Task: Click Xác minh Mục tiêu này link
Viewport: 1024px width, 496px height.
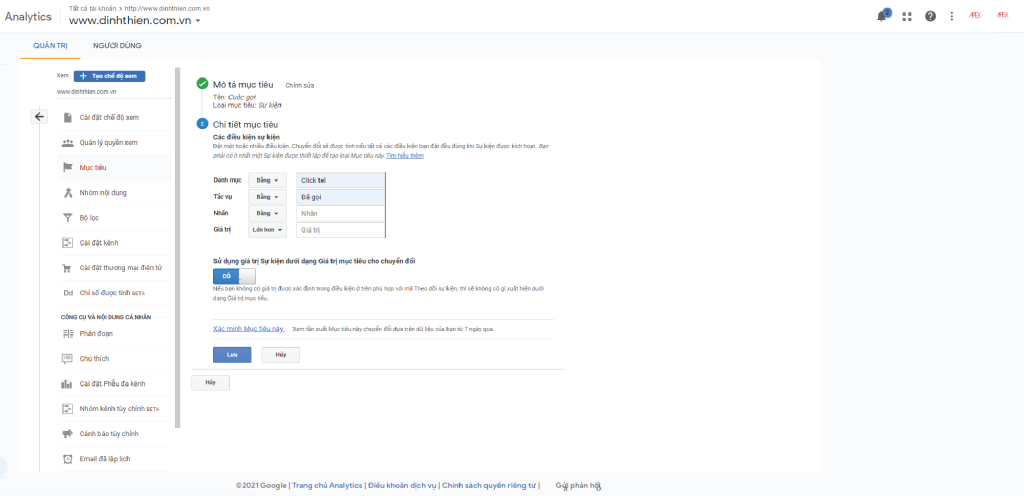Action: pyautogui.click(x=249, y=328)
